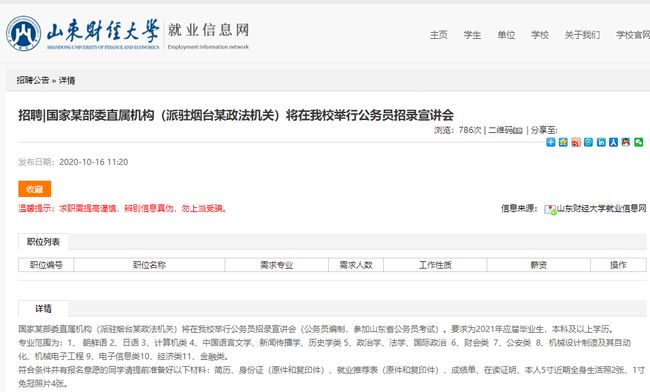Click the 职位名称 column header
The width and height of the screenshot is (650, 392).
149,265
